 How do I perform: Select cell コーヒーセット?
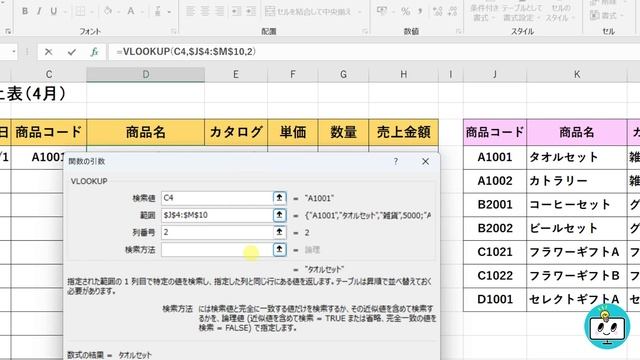pos(577,204)
